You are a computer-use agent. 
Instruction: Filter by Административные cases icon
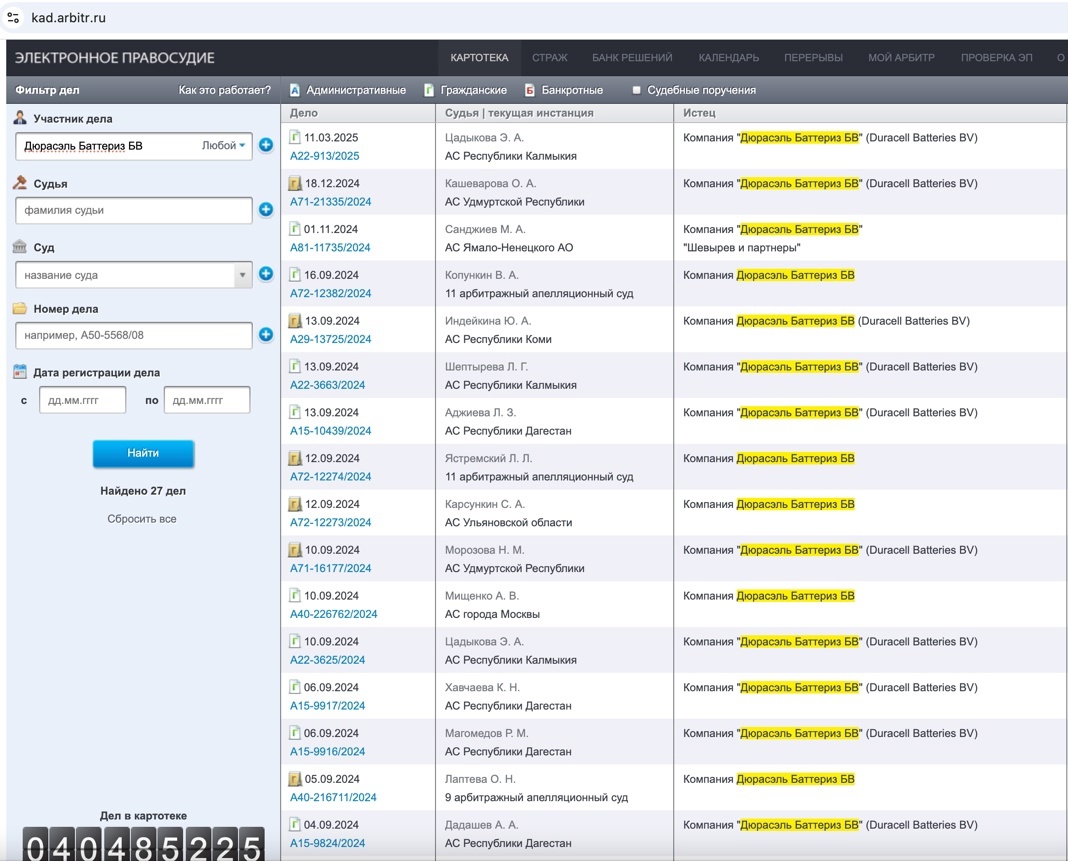[x=295, y=90]
